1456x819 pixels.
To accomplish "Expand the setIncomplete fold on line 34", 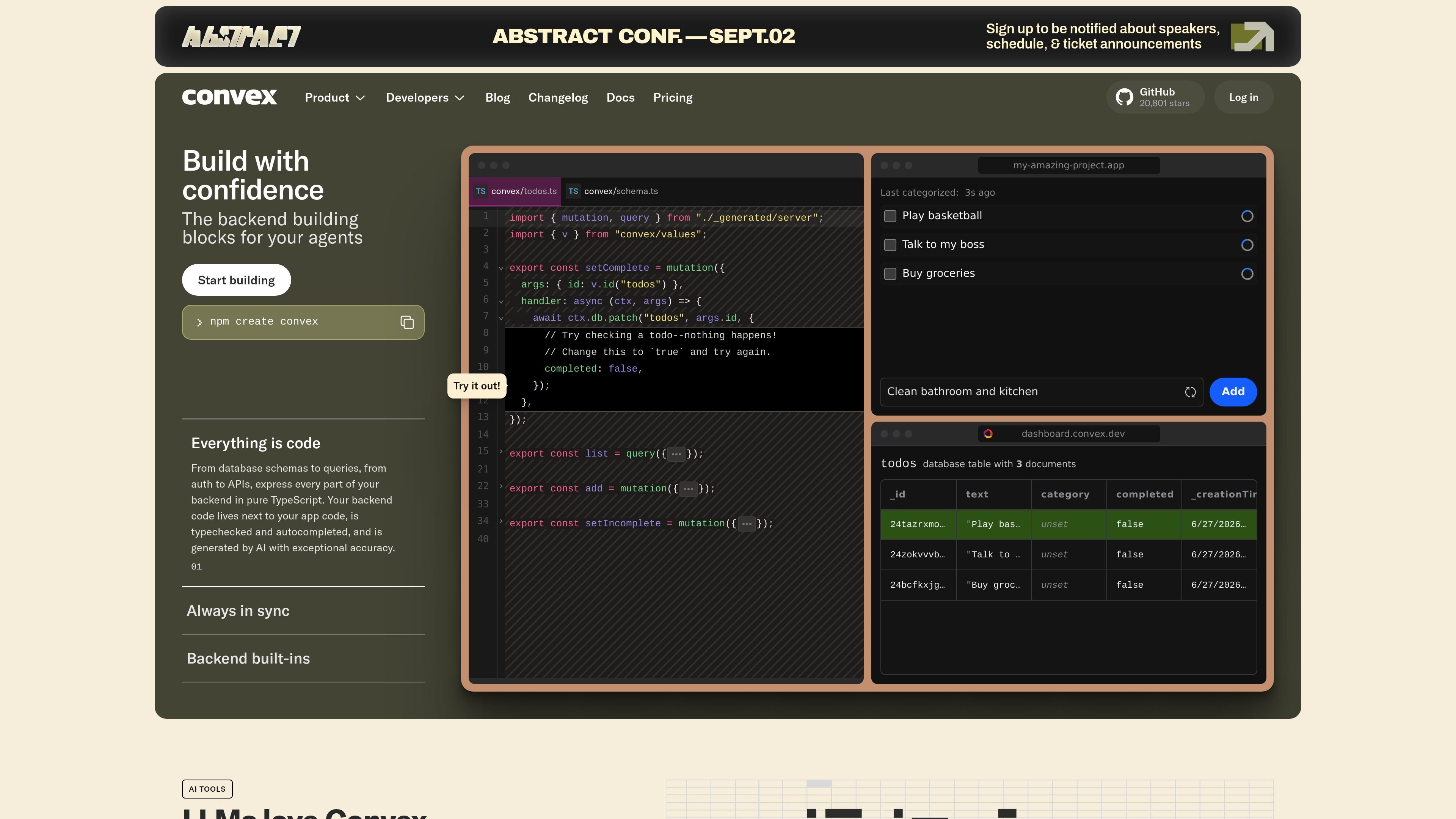I will [x=501, y=521].
